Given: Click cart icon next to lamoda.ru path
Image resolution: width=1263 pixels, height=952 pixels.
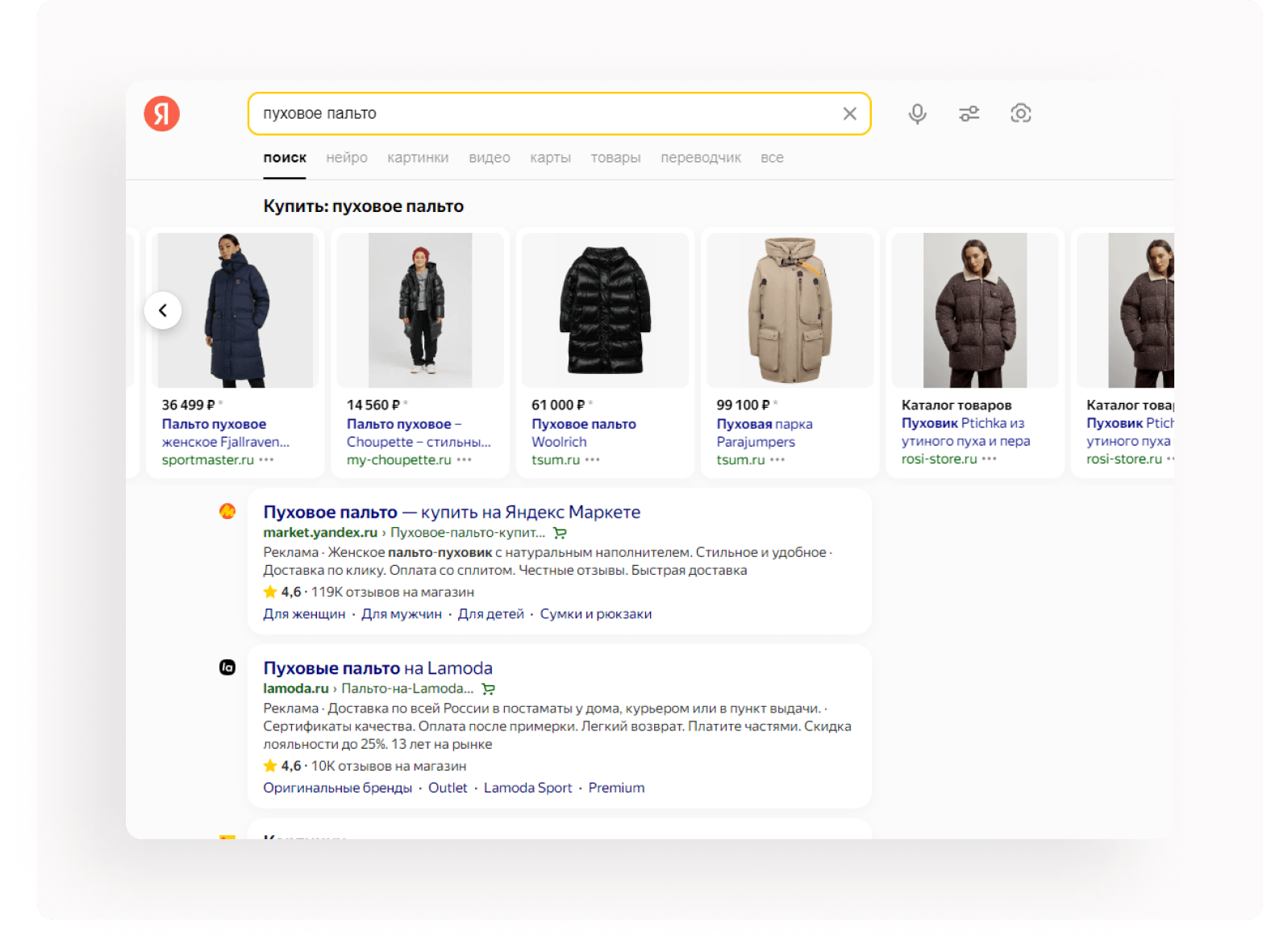Looking at the screenshot, I should point(488,689).
